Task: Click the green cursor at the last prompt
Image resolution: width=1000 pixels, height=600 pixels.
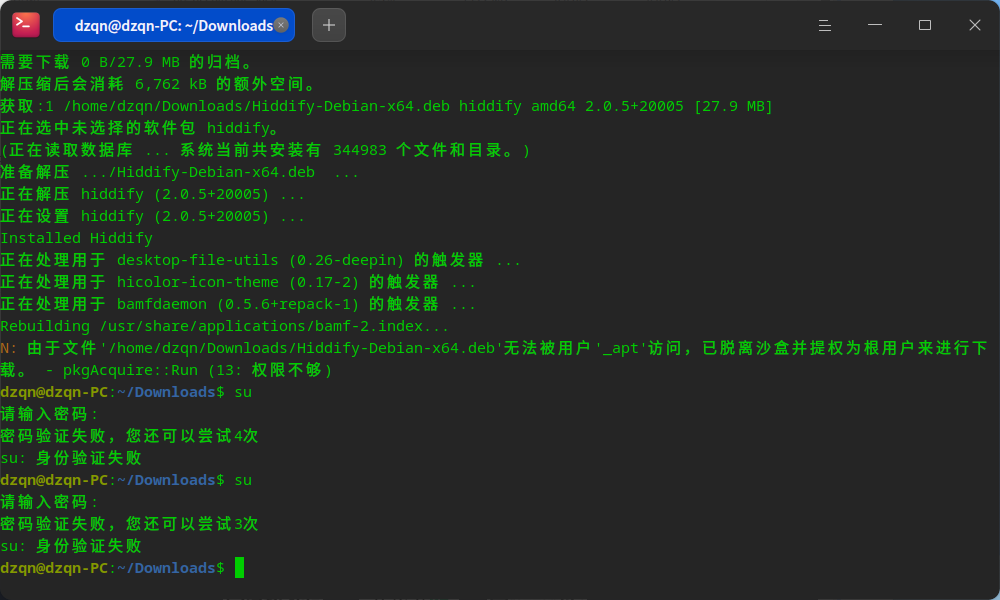Action: click(x=239, y=567)
